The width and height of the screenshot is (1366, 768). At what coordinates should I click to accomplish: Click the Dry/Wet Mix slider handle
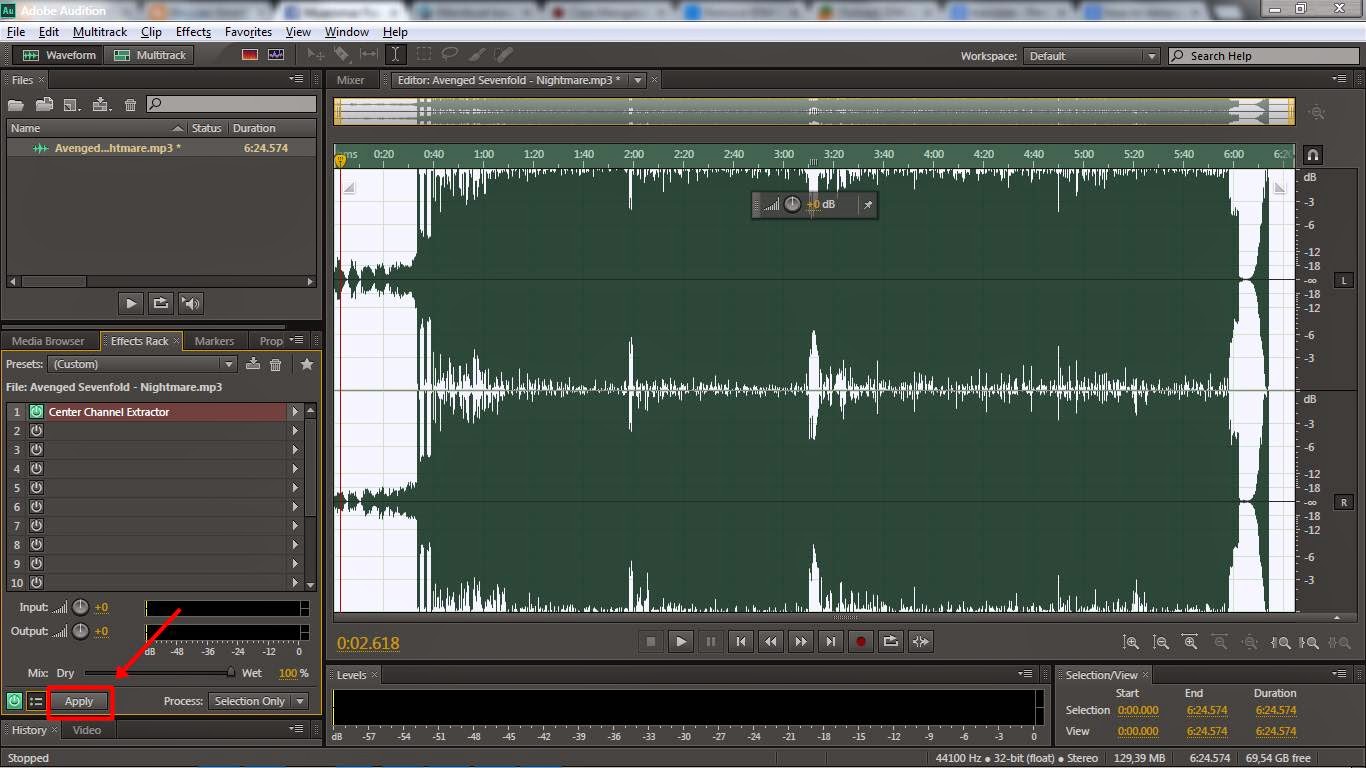click(231, 673)
